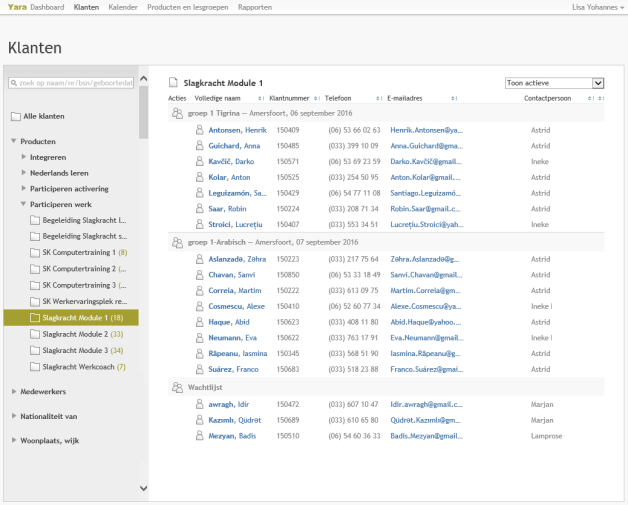Open the Kalender menu item
Viewport: 628px width, 505px height.
tap(123, 7)
